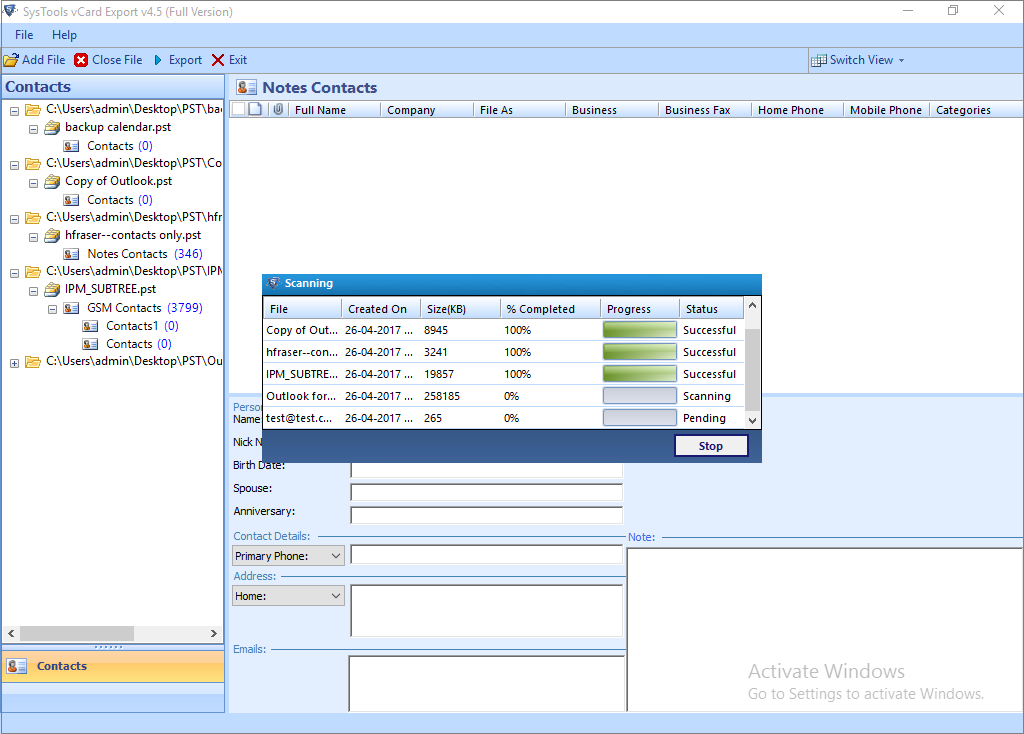Collapse the GSM Contacts node
1024x734 pixels.
(52, 310)
